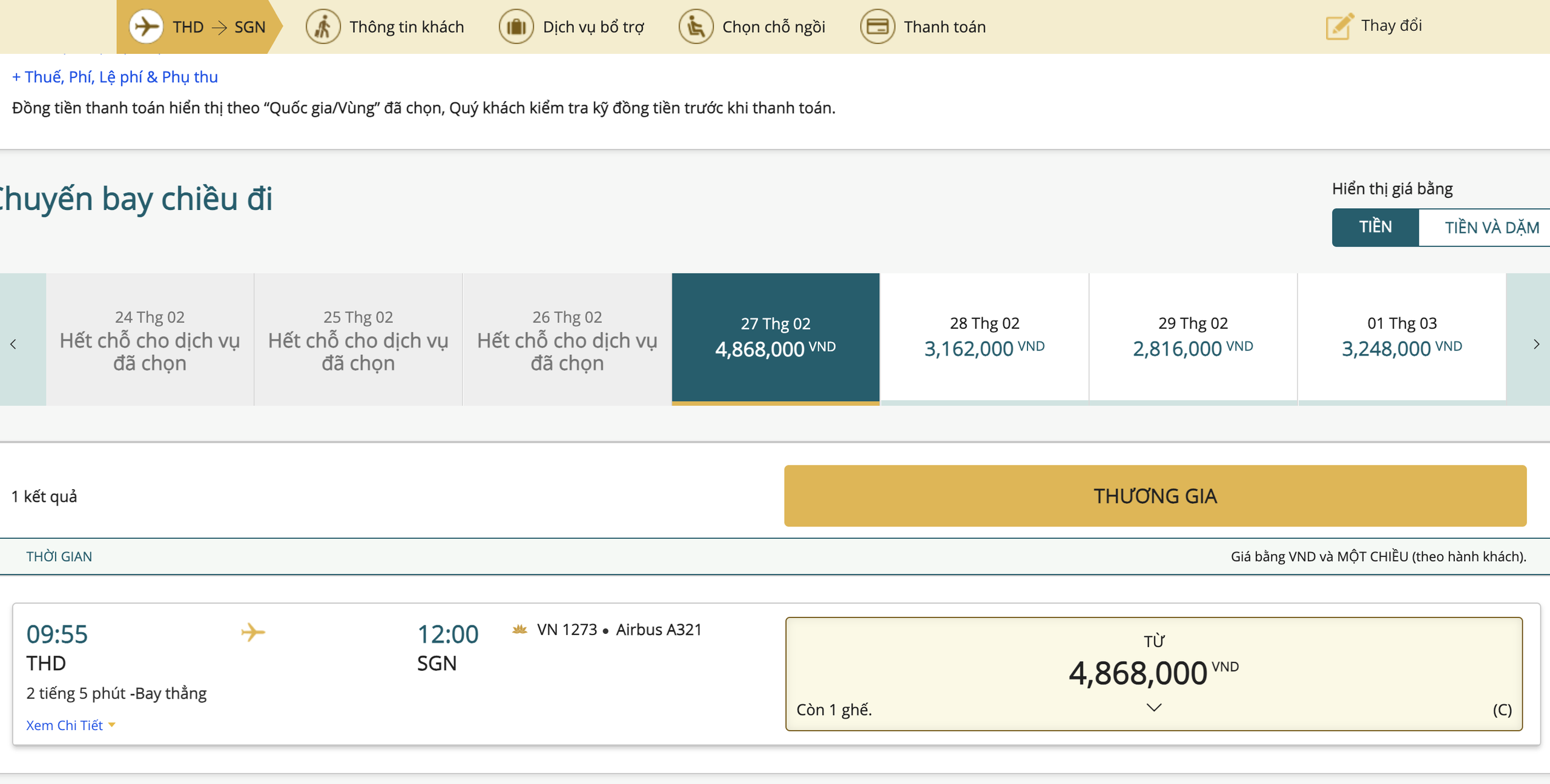Expand Xem Chi Tiết flight details
Image resolution: width=1550 pixels, height=784 pixels.
pyautogui.click(x=70, y=725)
